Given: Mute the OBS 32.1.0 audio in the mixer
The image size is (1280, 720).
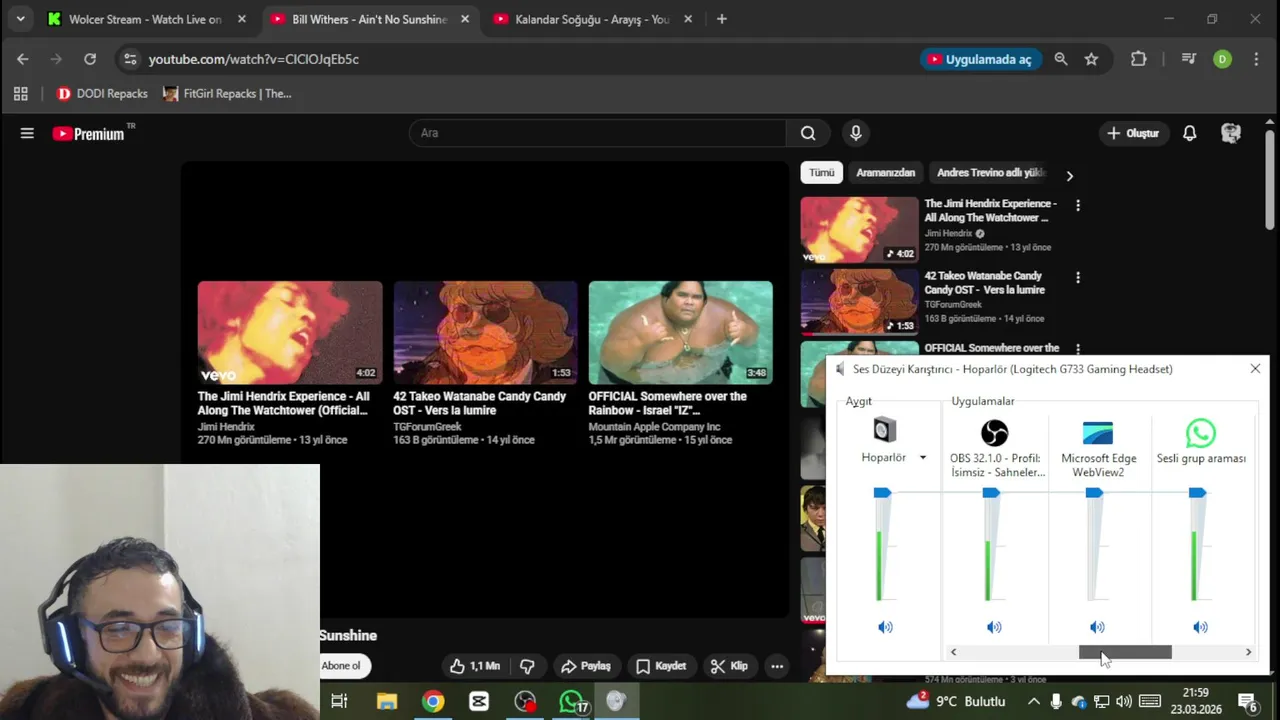Looking at the screenshot, I should click(x=994, y=627).
